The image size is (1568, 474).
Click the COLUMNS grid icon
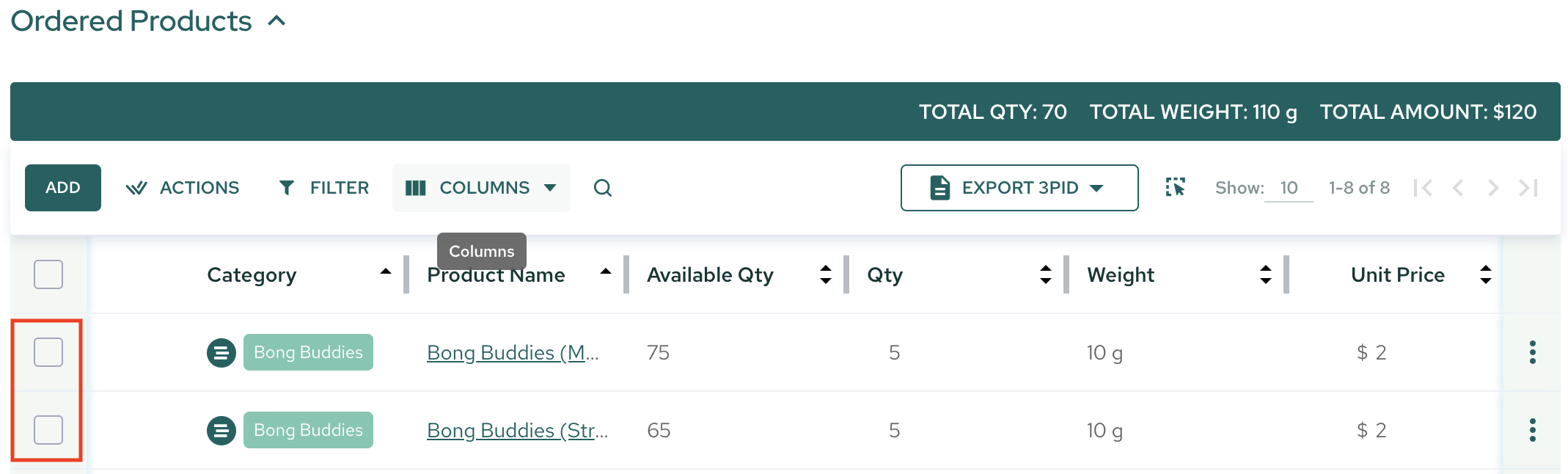[416, 189]
